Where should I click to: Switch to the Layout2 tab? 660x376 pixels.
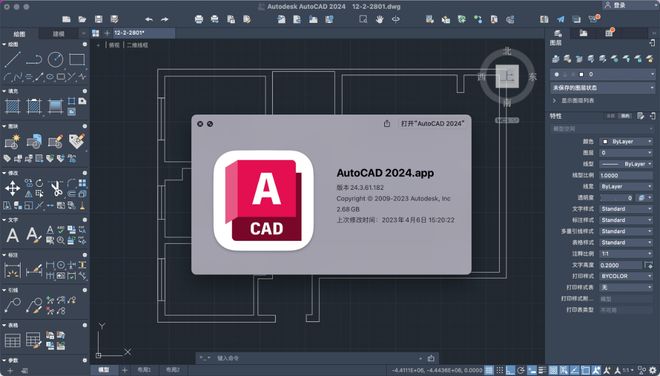point(173,370)
